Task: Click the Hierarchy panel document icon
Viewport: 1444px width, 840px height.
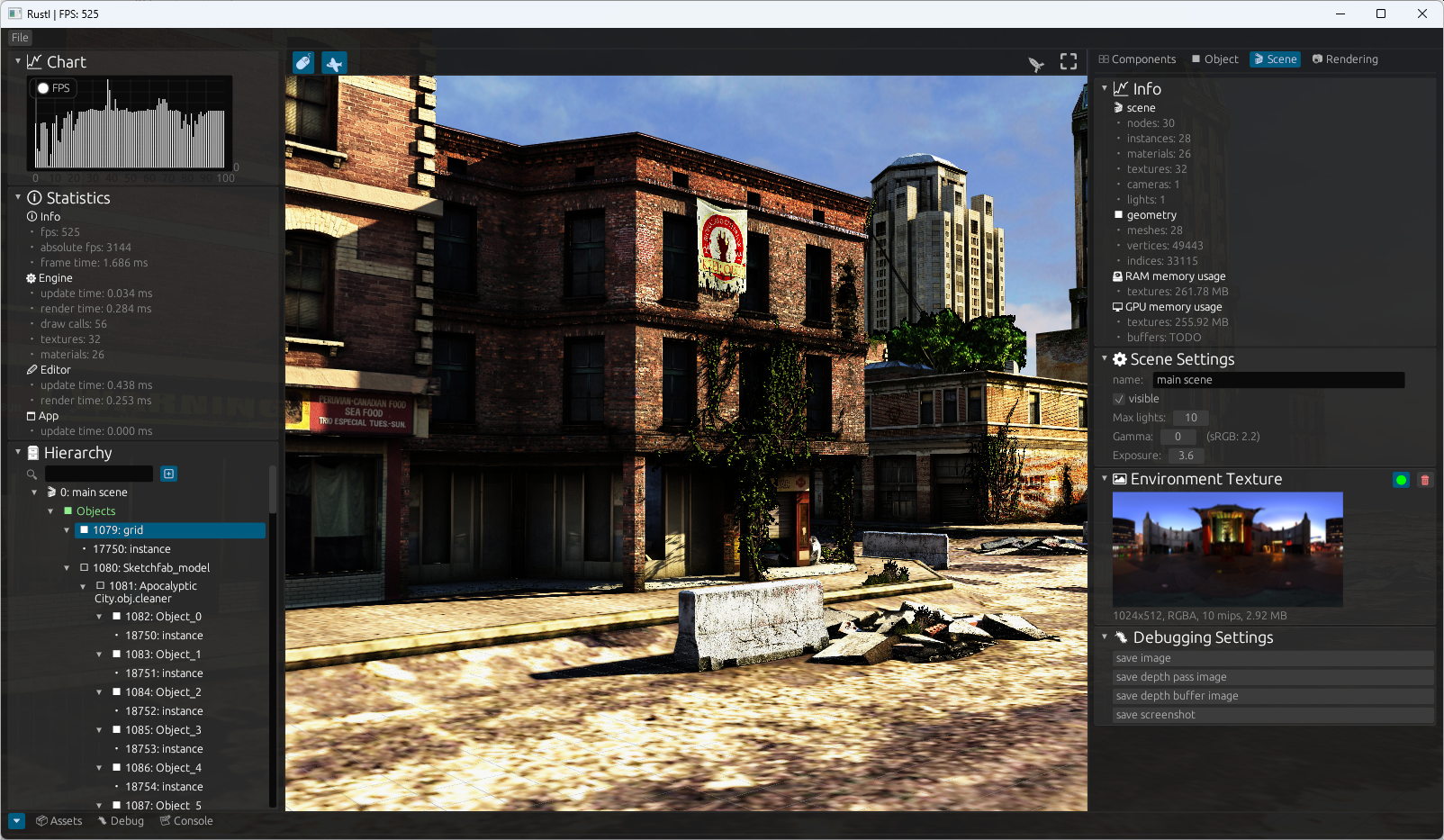Action: click(x=33, y=453)
